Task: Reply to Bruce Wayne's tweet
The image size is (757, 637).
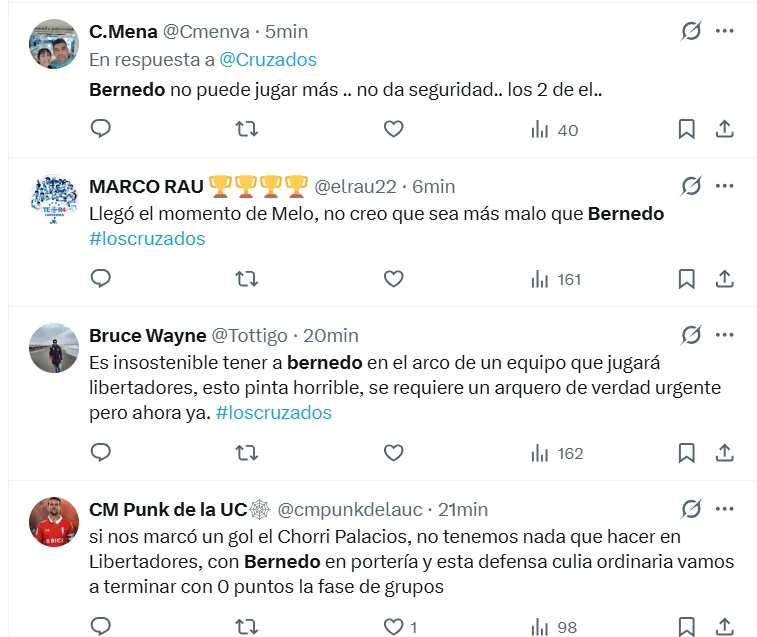Action: tap(100, 453)
